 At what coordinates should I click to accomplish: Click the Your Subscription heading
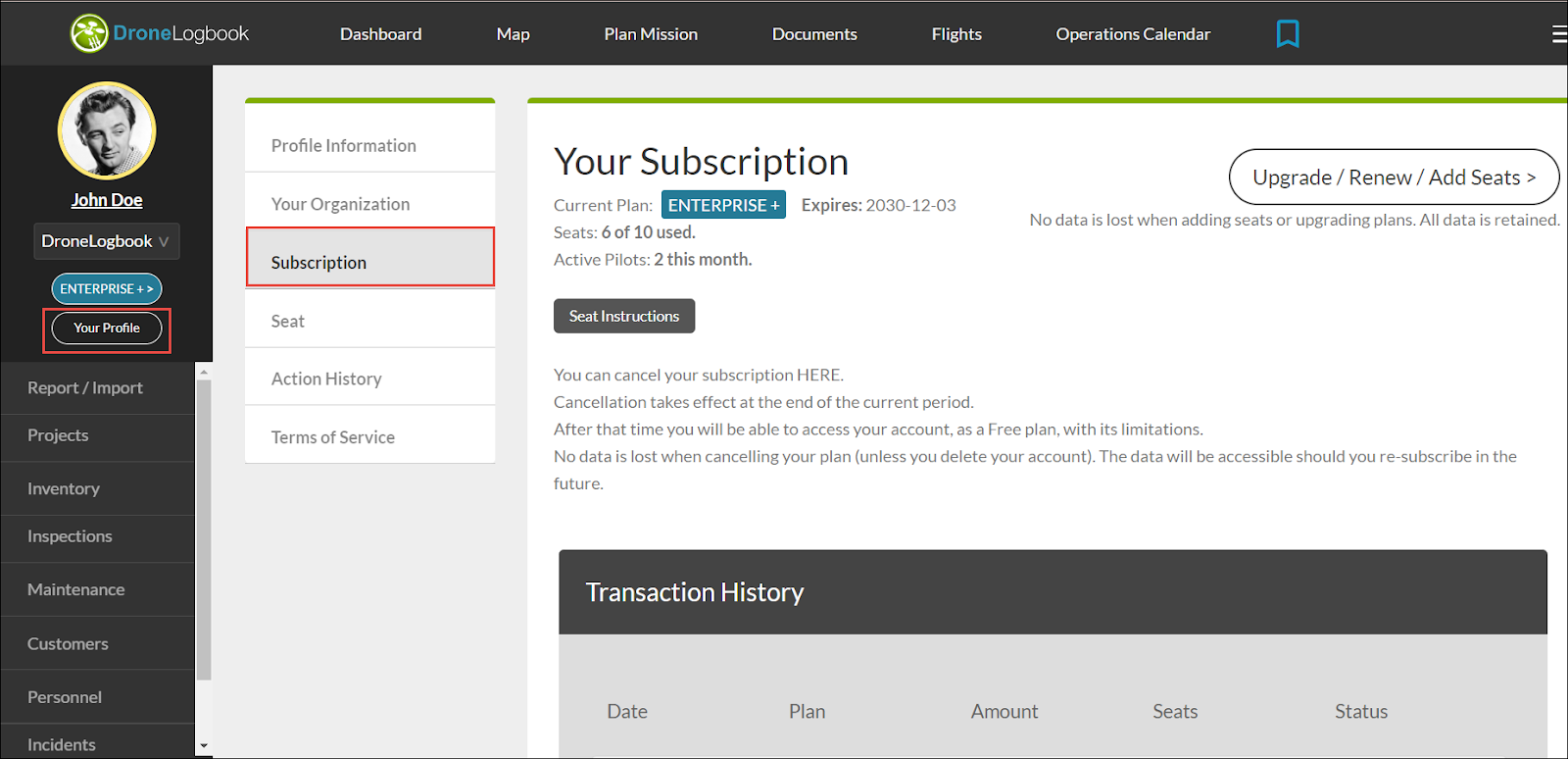tap(701, 162)
